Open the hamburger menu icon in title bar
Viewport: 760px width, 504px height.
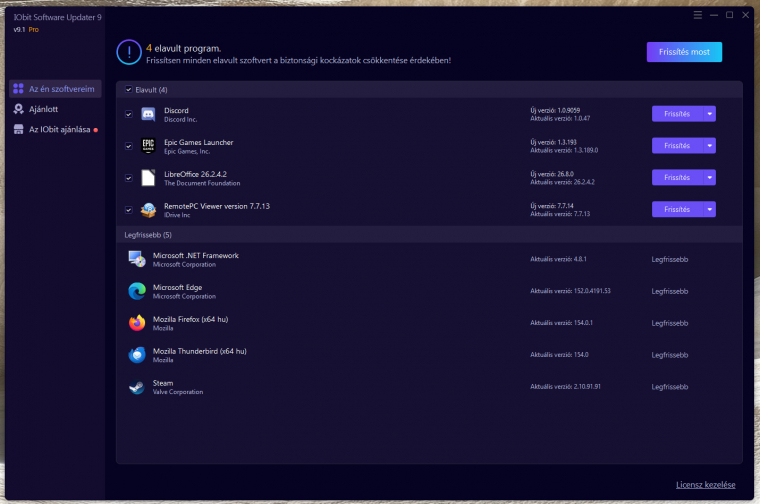[x=697, y=15]
